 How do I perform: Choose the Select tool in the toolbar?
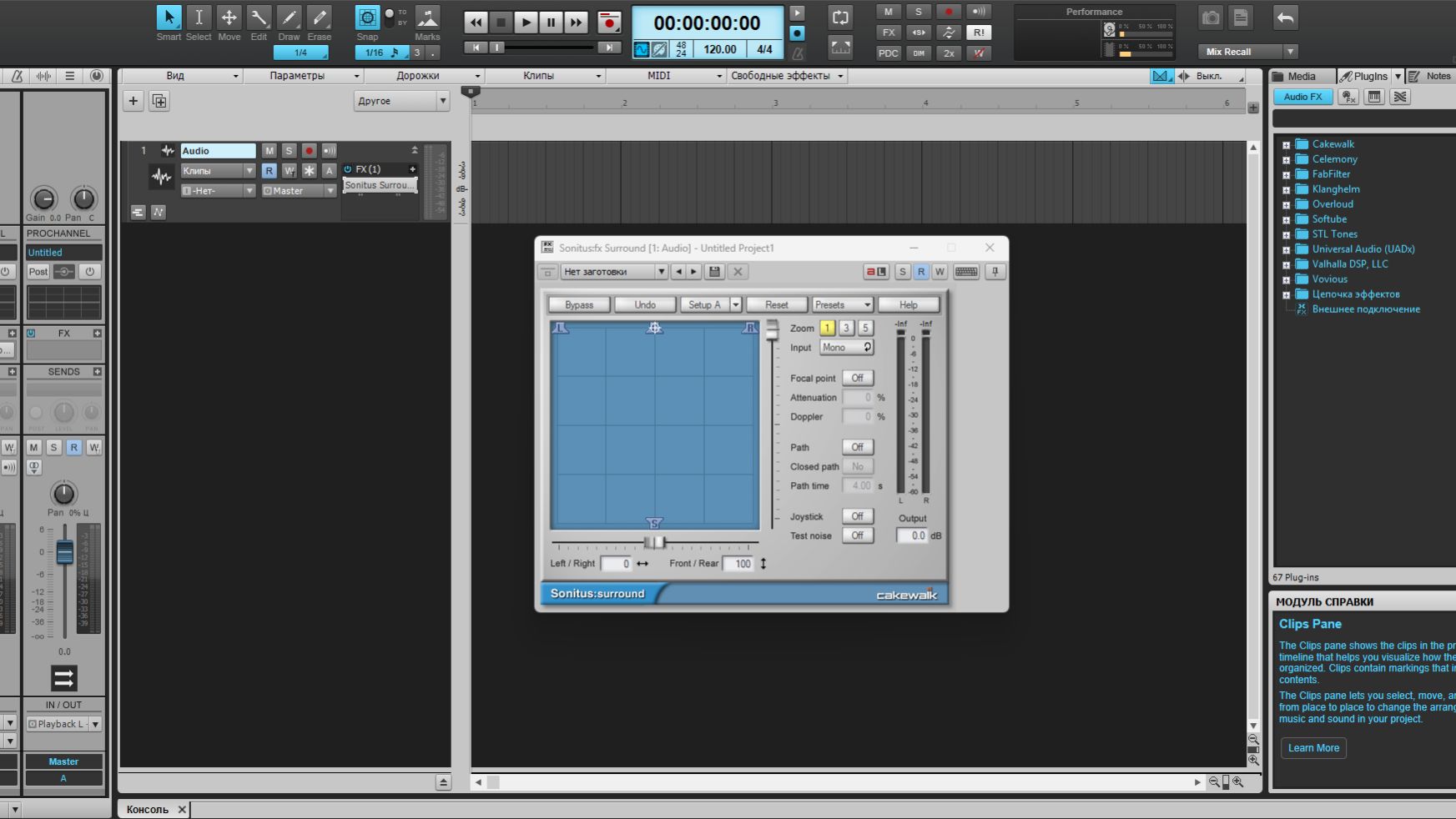(199, 18)
